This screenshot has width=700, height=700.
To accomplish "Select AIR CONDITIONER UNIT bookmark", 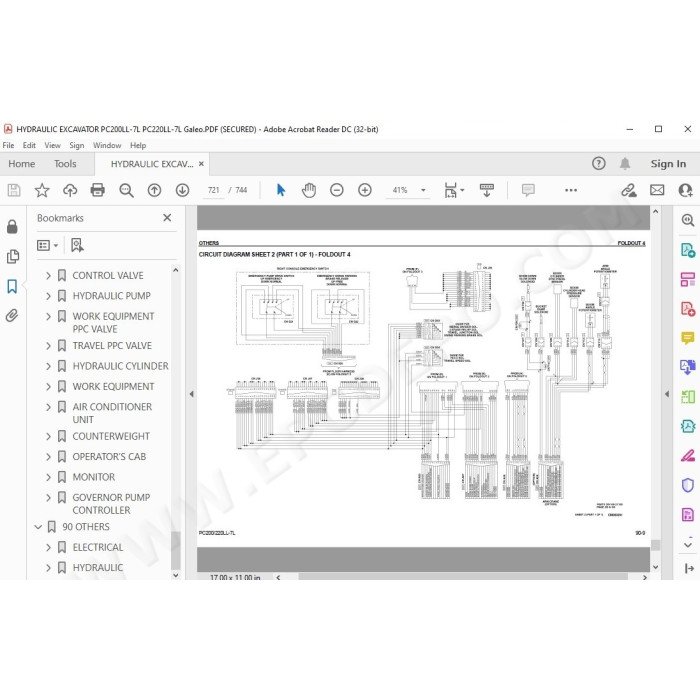I will (112, 413).
